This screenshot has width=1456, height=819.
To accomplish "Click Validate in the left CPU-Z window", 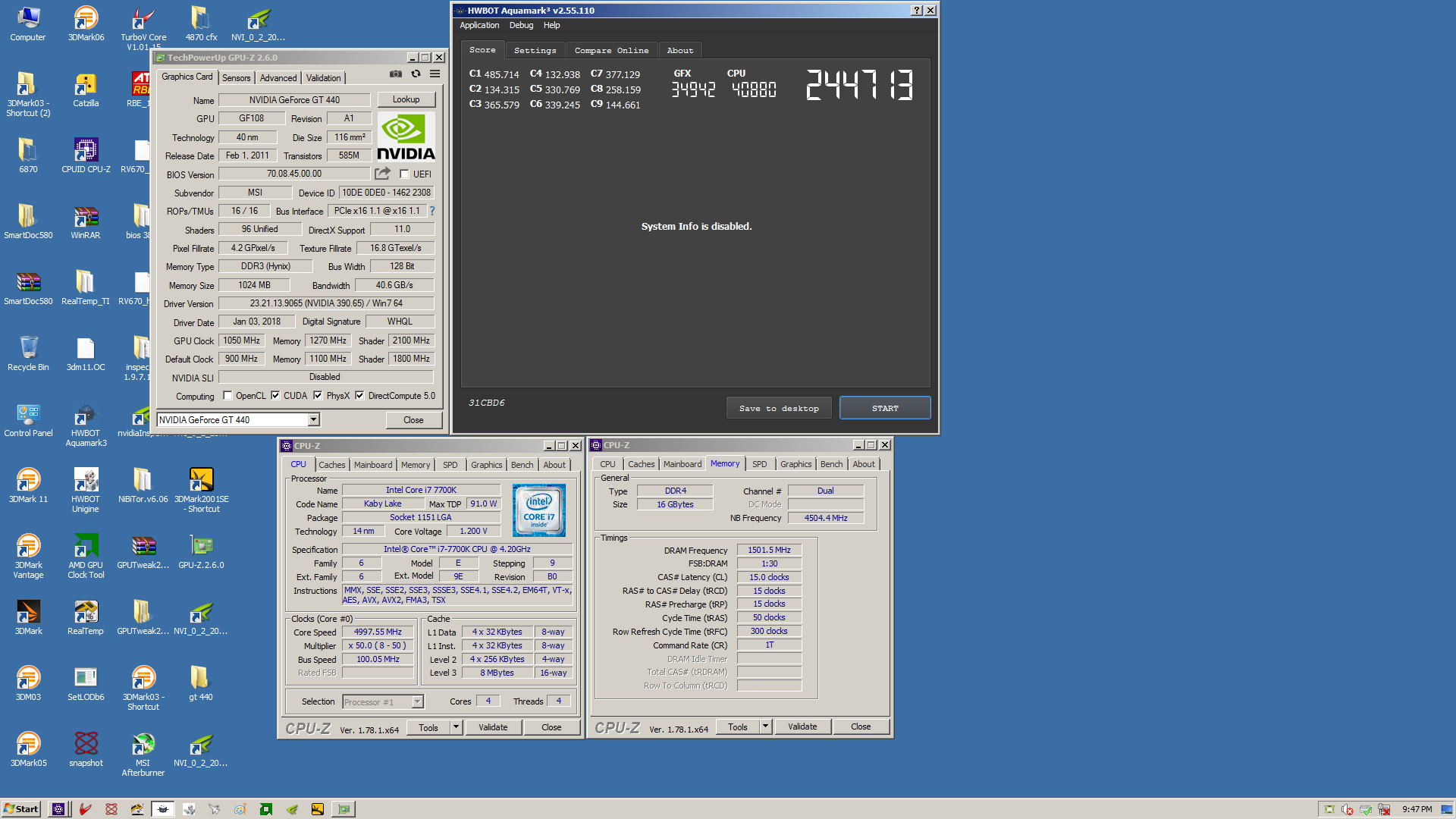I will click(493, 727).
